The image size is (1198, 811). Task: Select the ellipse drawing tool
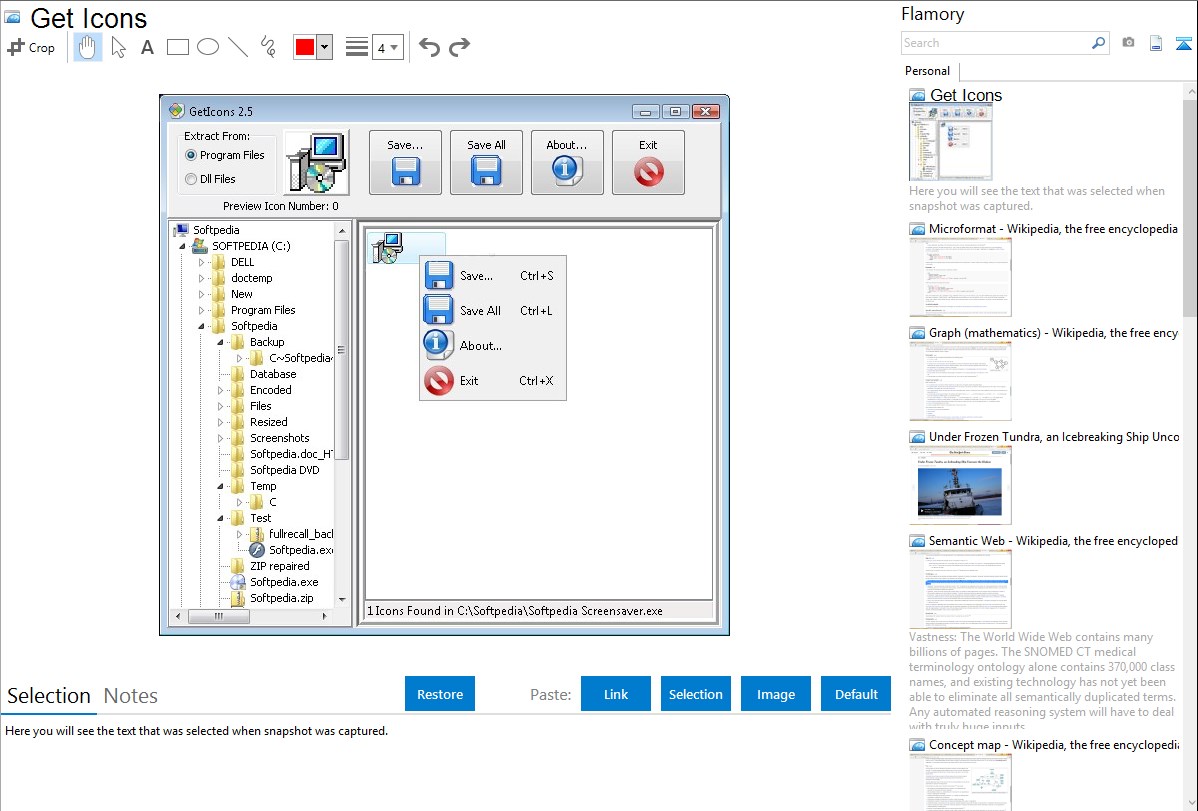coord(208,47)
